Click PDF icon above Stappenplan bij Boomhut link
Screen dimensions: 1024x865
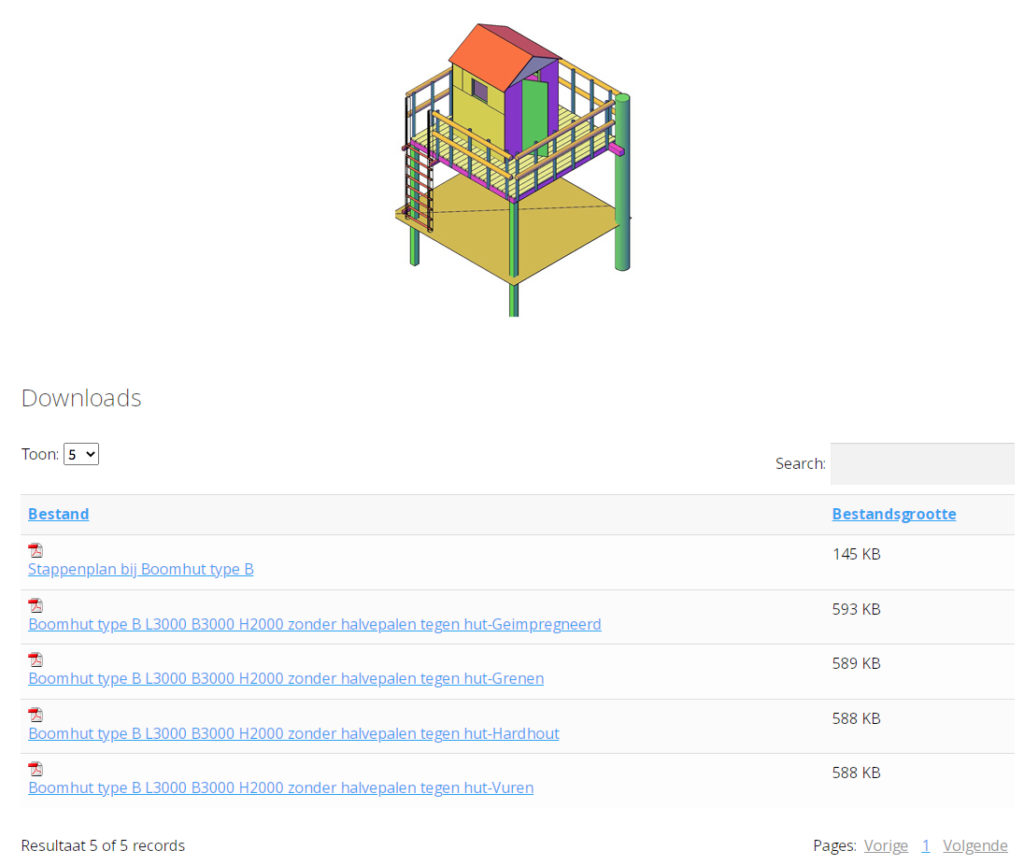(x=35, y=550)
